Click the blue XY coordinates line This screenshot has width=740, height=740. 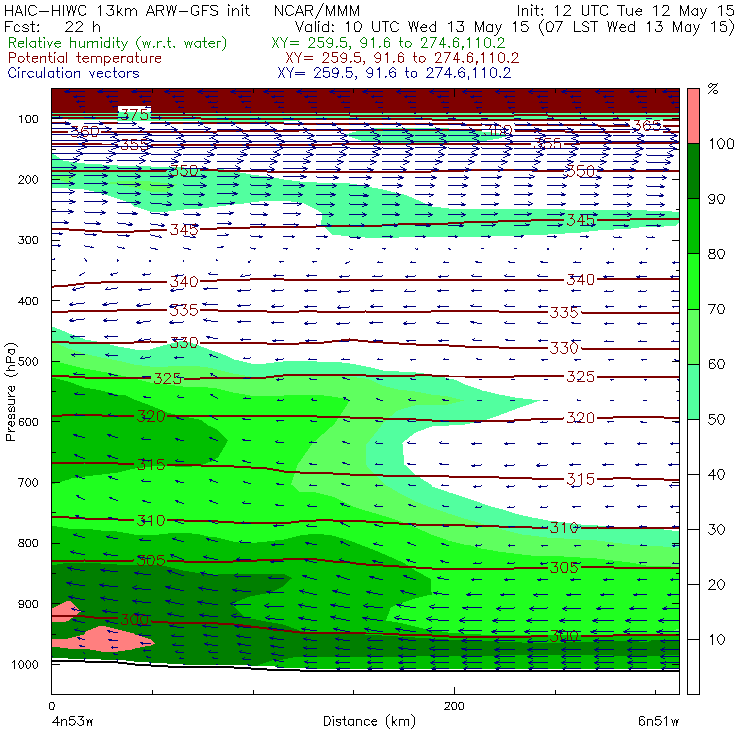[x=394, y=73]
